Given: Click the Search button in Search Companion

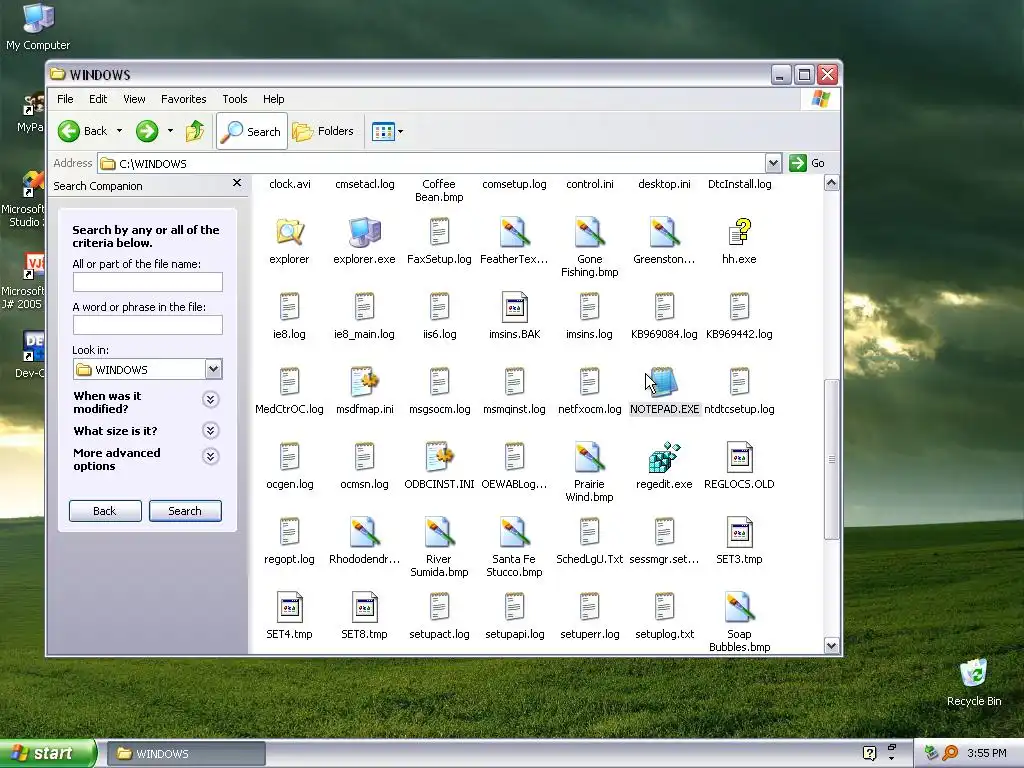Looking at the screenshot, I should 185,511.
